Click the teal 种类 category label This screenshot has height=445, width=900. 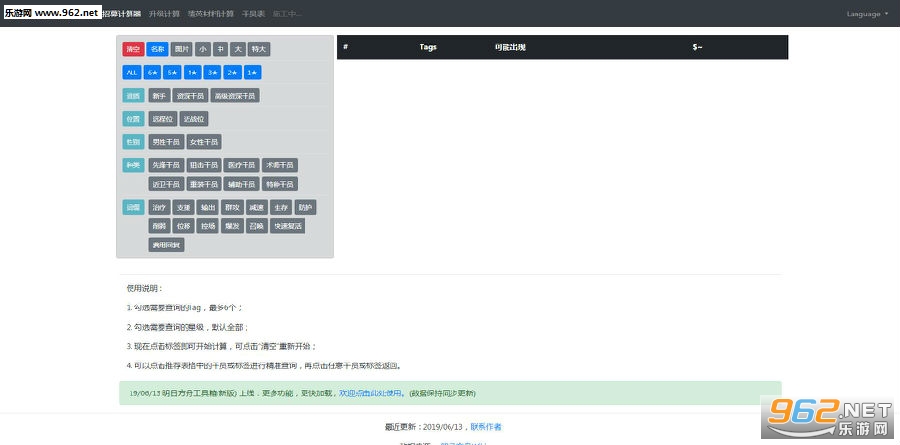133,165
